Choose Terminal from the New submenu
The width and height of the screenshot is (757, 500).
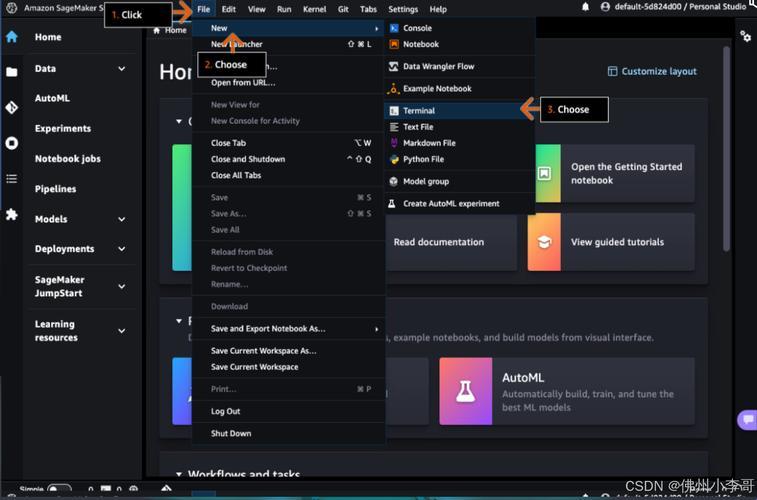click(x=419, y=111)
